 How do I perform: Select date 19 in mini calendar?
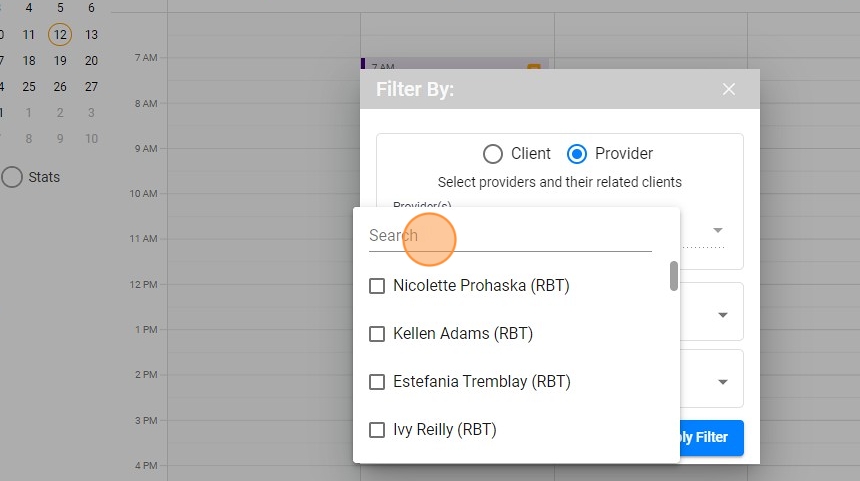(x=60, y=60)
